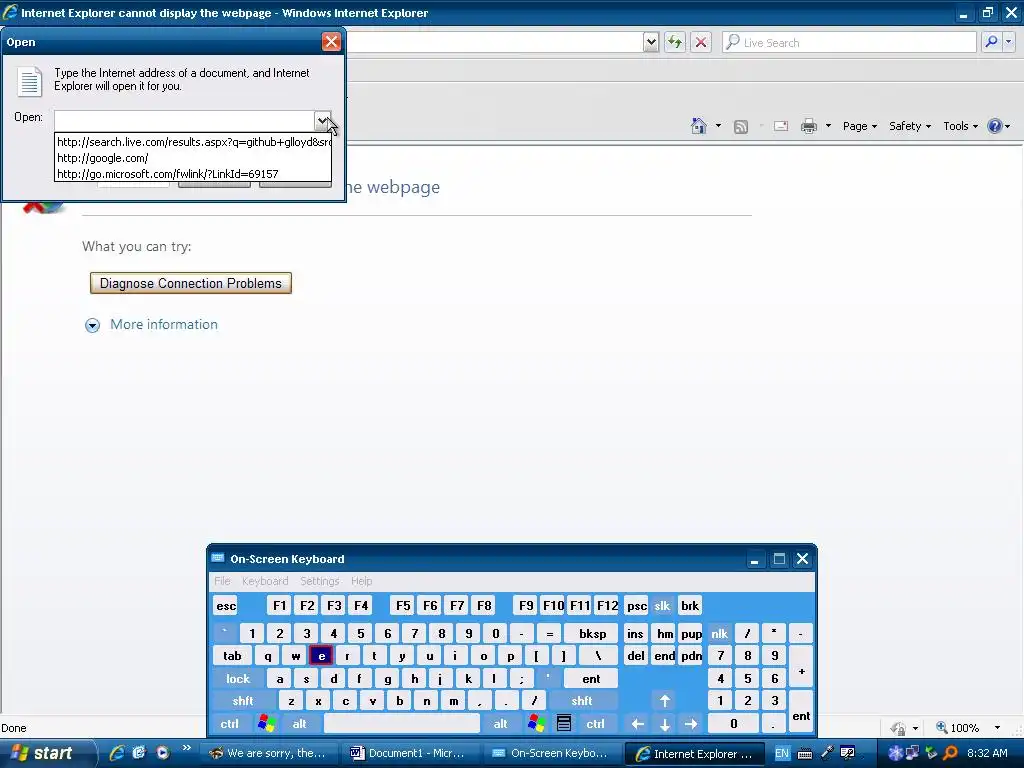Click the right arrow key on On-Screen Keyboard
This screenshot has width=1024, height=768.
click(x=691, y=724)
